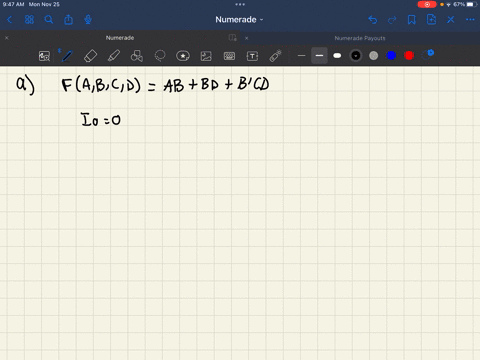Viewport: 480px width, 360px height.
Task: Go back with the left chevron
Action: [9, 20]
